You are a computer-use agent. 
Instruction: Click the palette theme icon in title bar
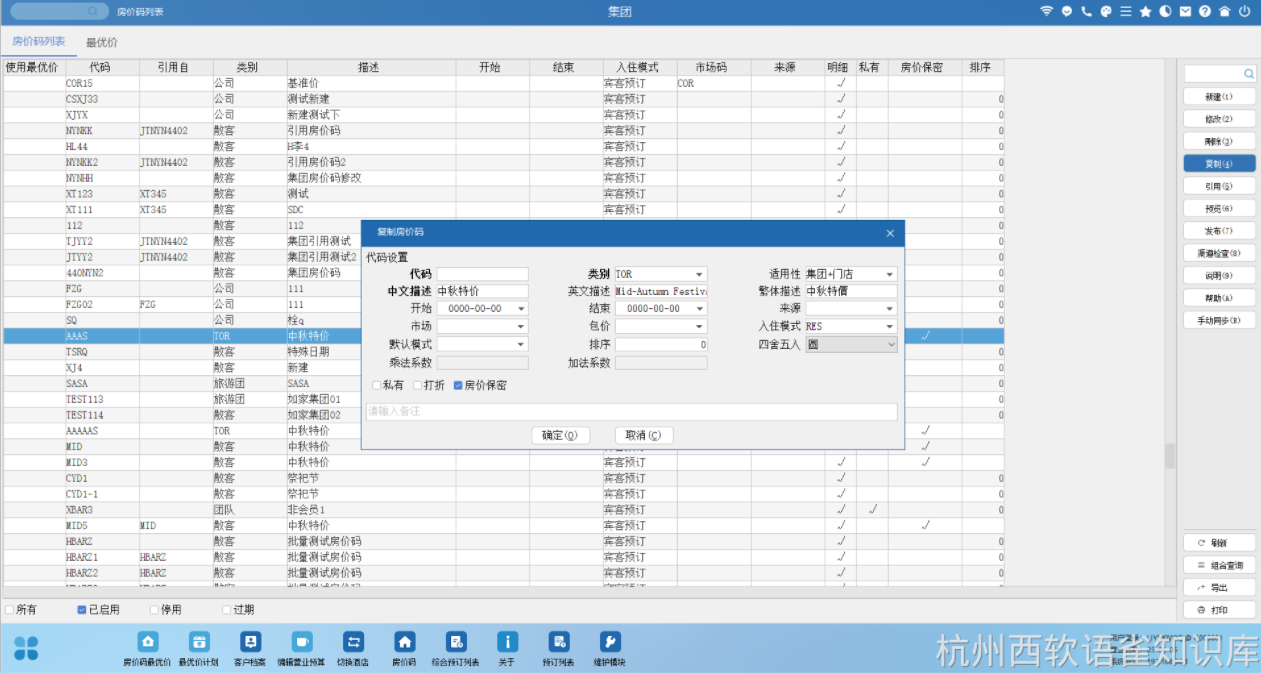(x=1106, y=12)
